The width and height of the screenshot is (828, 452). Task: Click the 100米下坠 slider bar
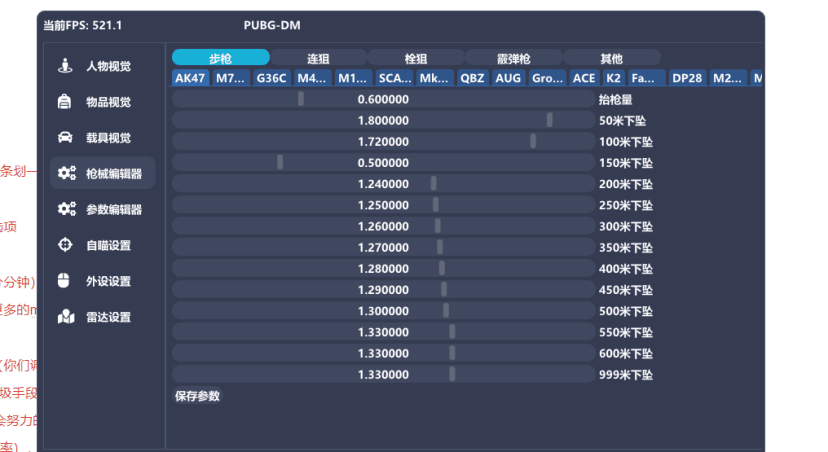(383, 142)
